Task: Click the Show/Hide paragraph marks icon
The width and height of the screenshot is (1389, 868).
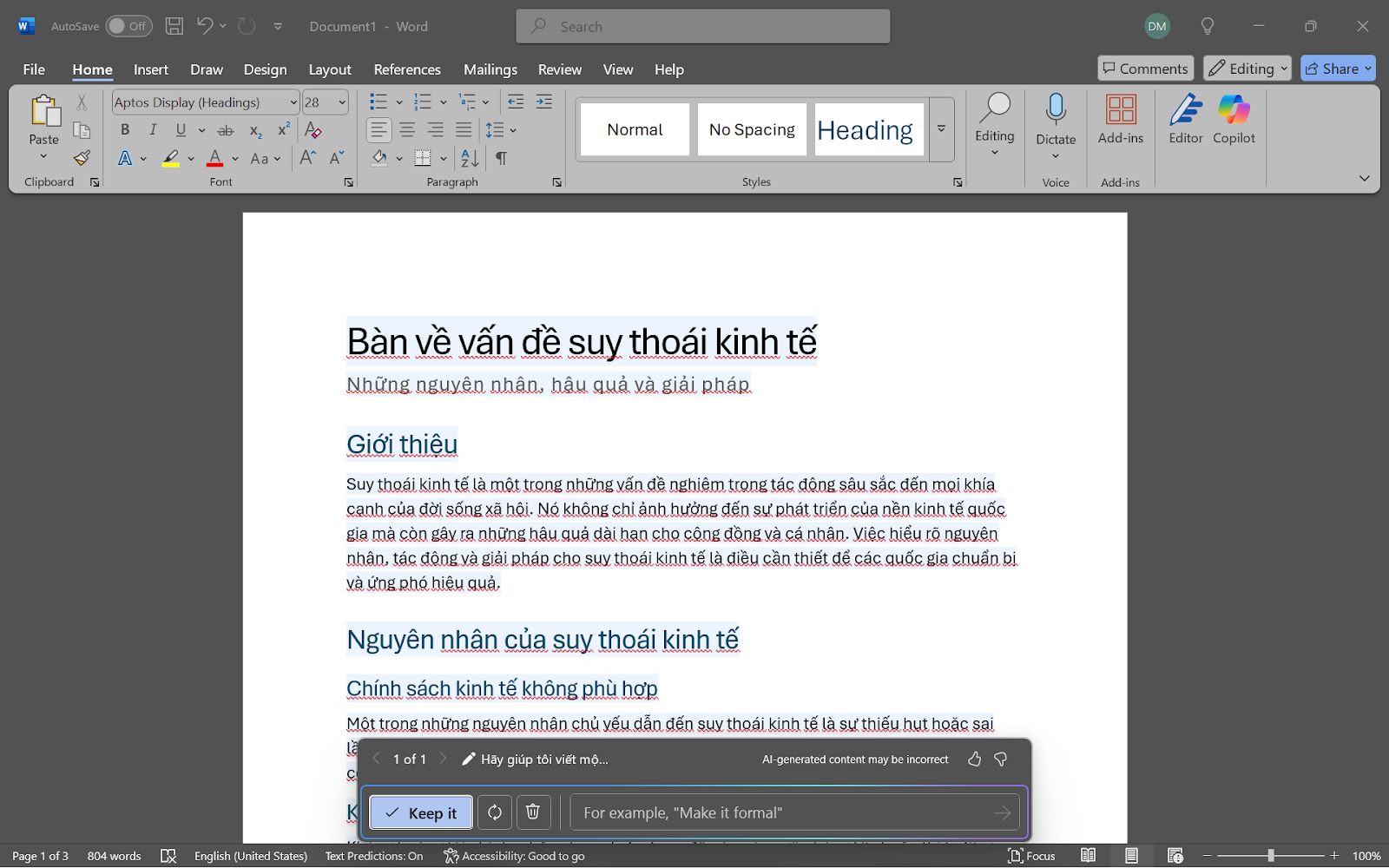Action: (x=501, y=158)
